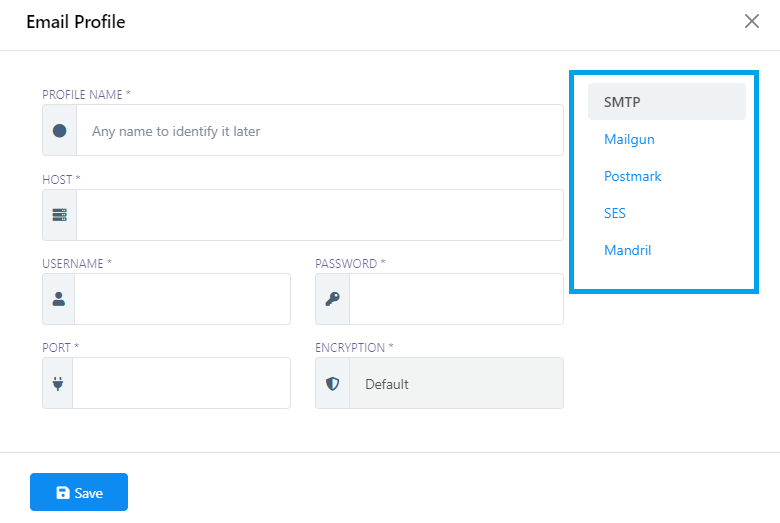Pick the Mandril provider option
780x523 pixels.
coord(627,250)
